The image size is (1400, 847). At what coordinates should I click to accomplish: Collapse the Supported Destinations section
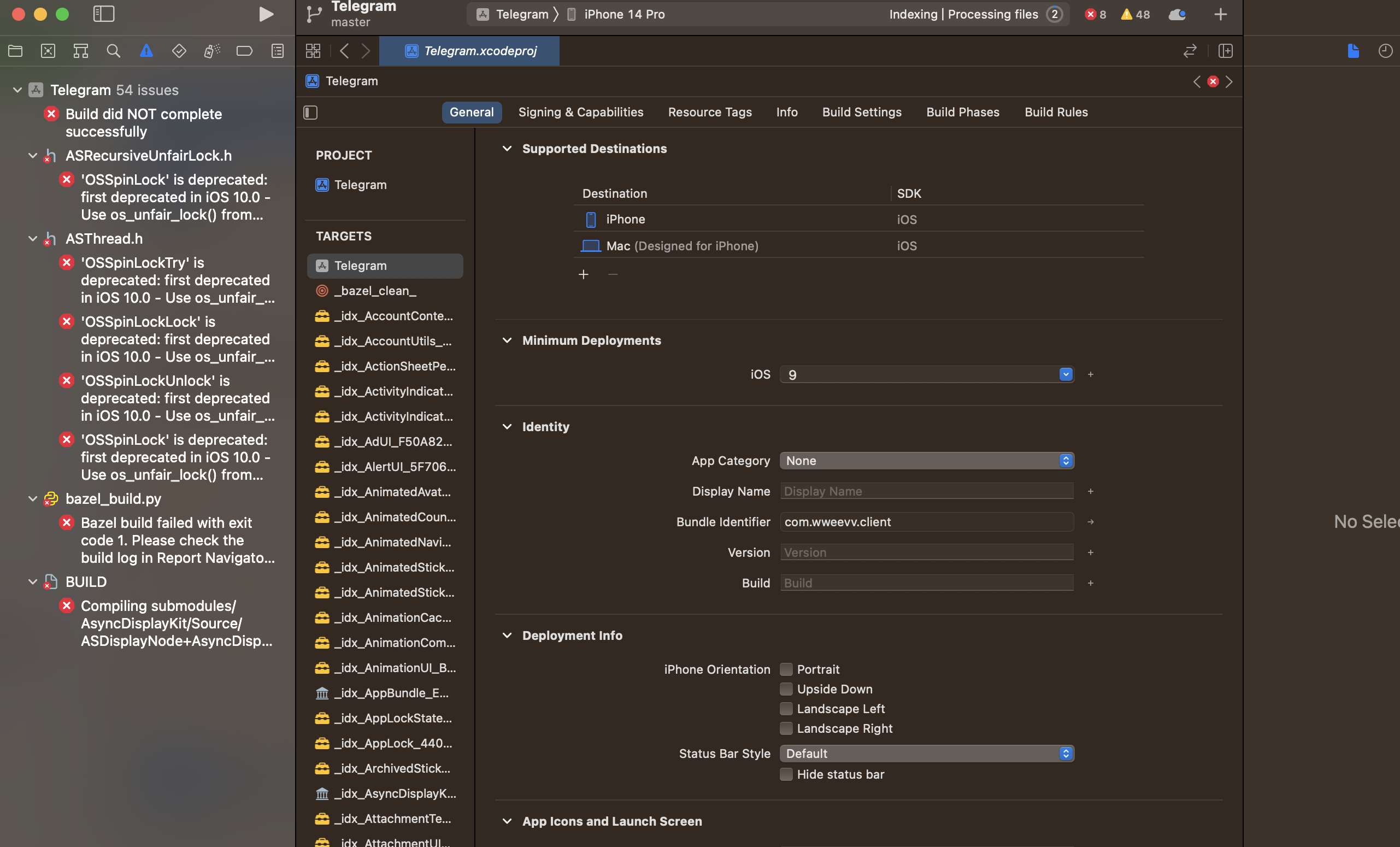click(508, 148)
